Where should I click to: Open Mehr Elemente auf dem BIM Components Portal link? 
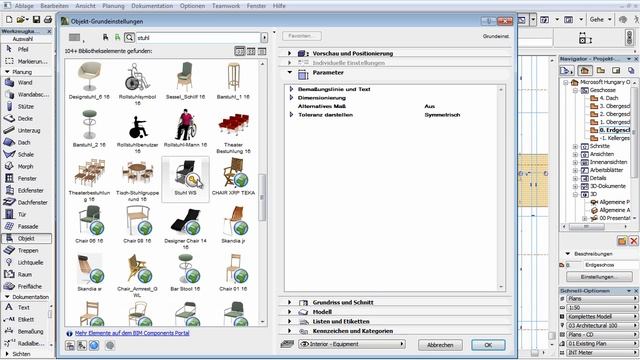point(132,333)
